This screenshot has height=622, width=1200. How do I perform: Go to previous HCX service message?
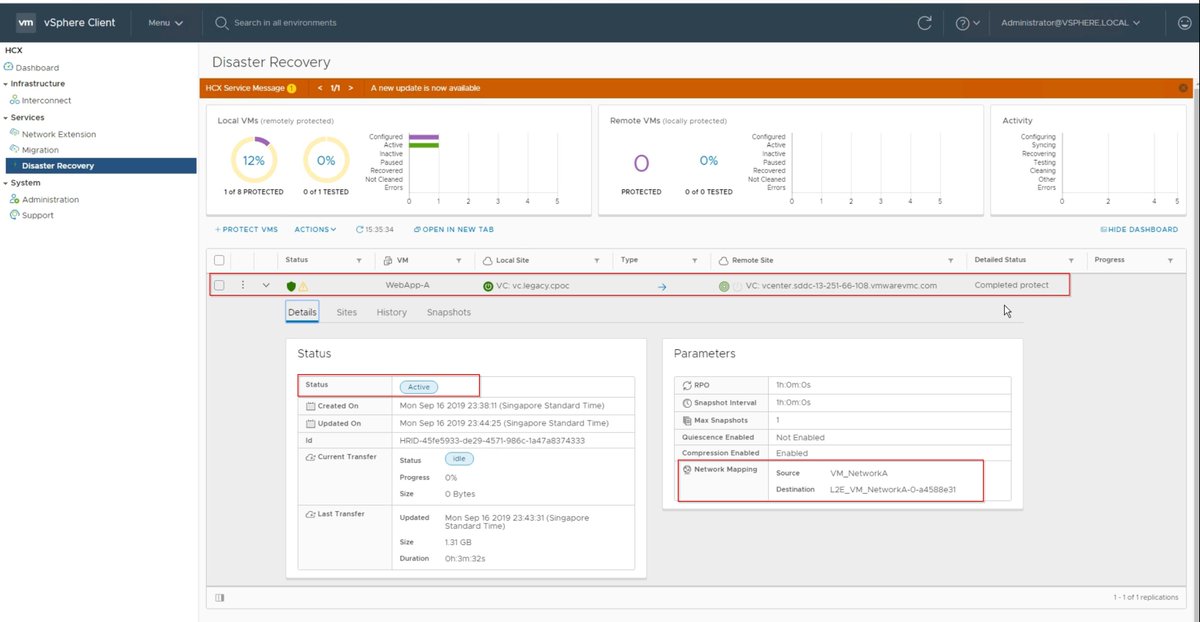[320, 88]
